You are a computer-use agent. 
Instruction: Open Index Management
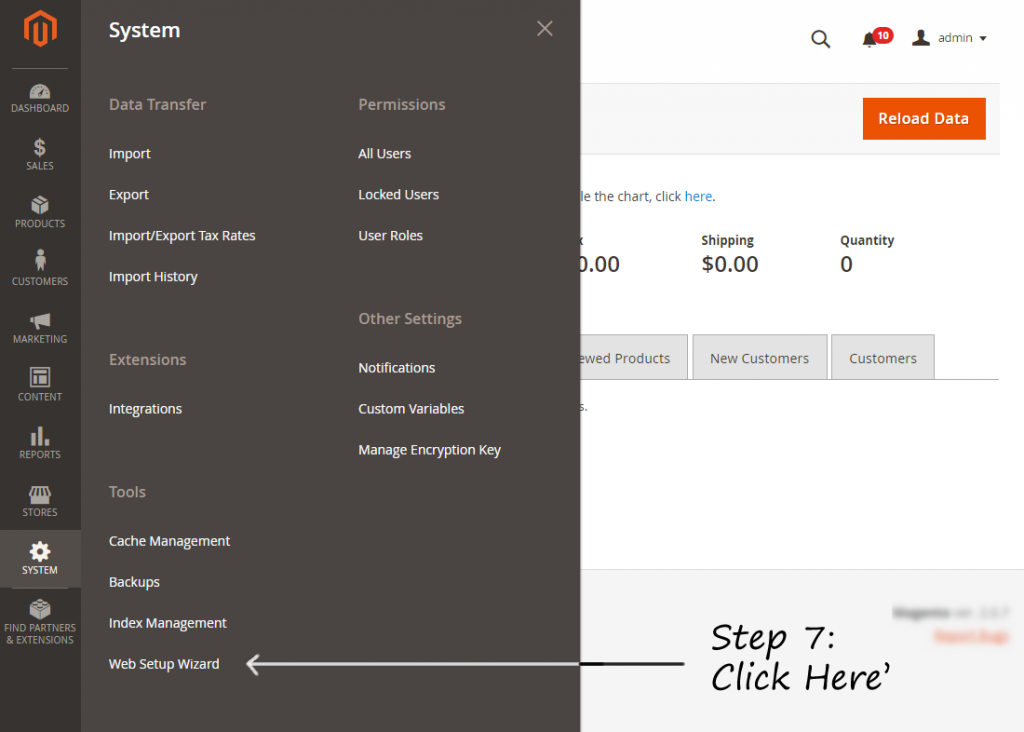[x=167, y=623]
